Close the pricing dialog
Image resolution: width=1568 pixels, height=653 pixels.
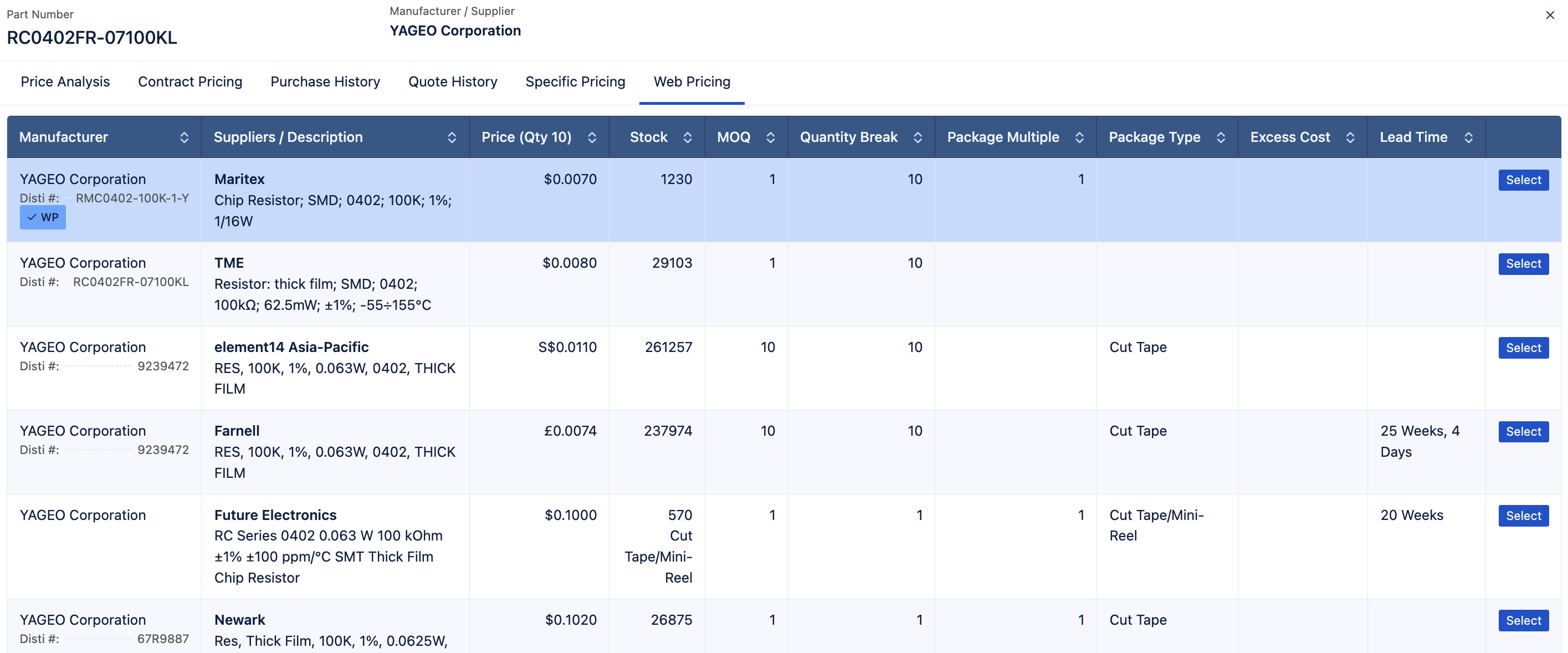click(x=1550, y=15)
